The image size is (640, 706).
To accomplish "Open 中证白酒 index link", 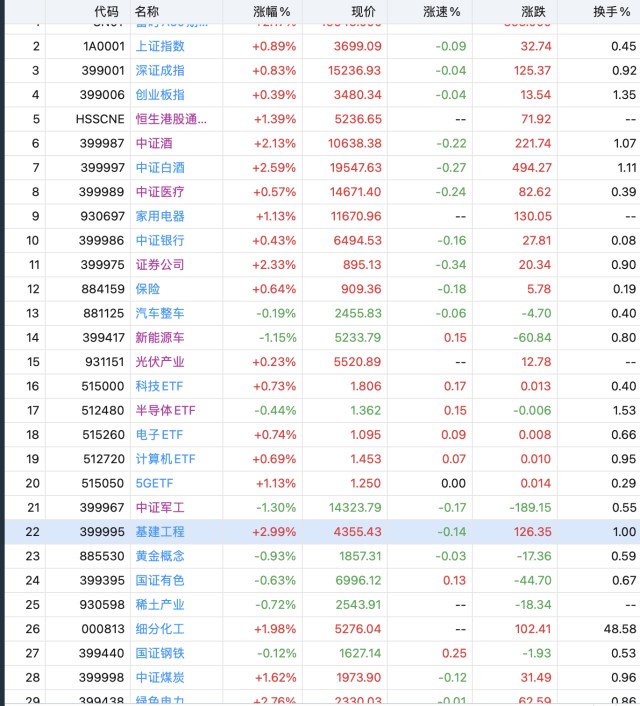I will pos(160,168).
